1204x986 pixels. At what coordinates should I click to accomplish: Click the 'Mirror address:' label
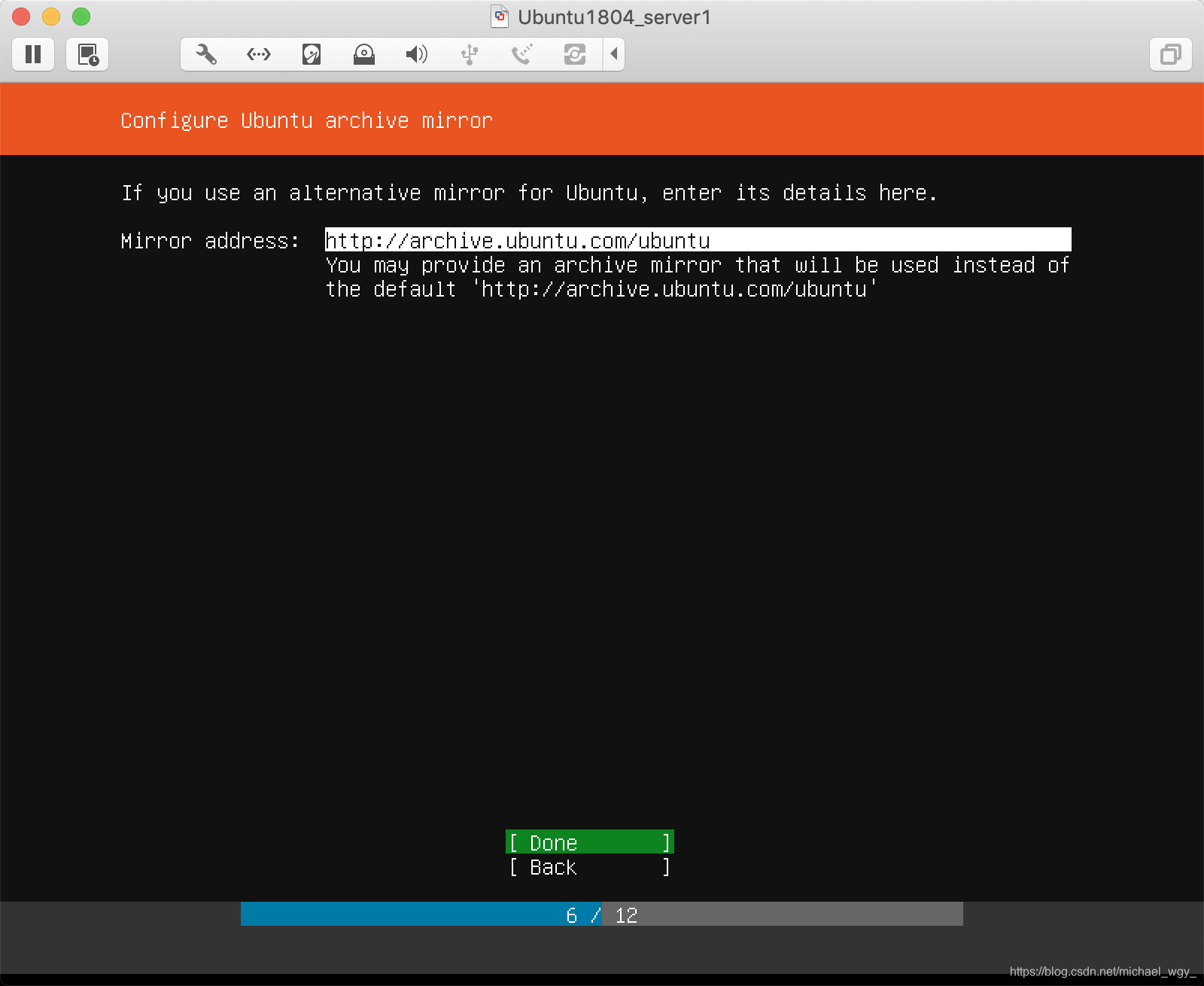tap(211, 241)
